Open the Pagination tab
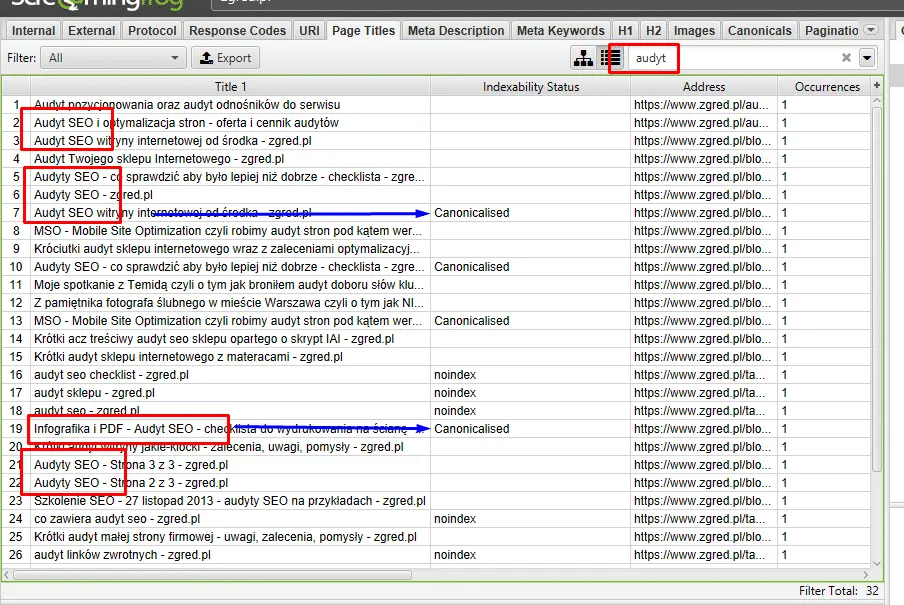The height and width of the screenshot is (605, 904). (x=831, y=31)
